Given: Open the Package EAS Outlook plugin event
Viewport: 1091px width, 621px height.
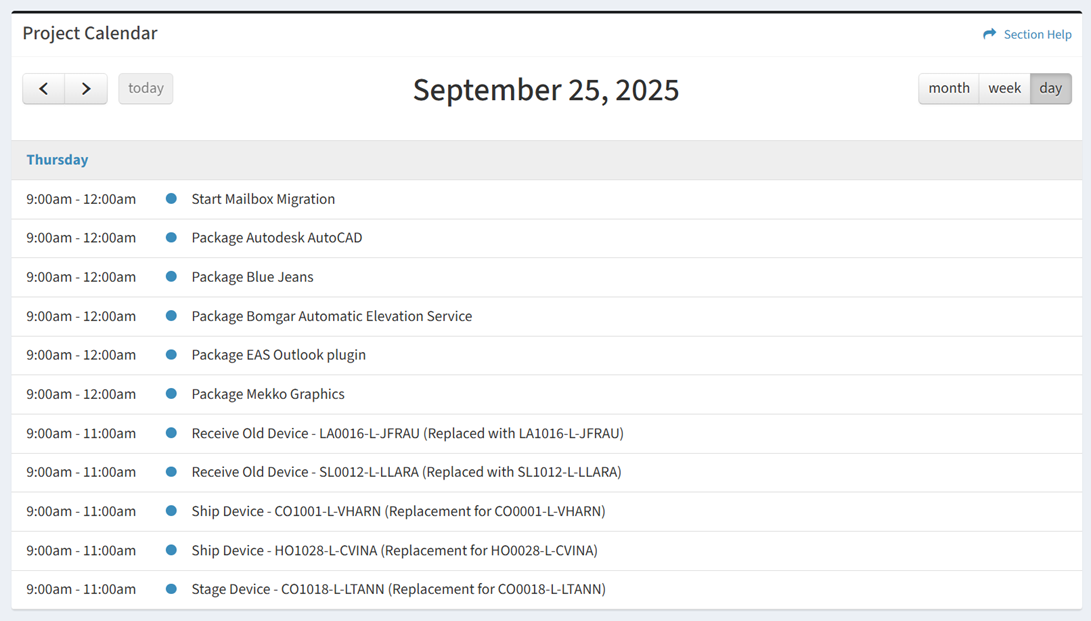Looking at the screenshot, I should coord(278,355).
